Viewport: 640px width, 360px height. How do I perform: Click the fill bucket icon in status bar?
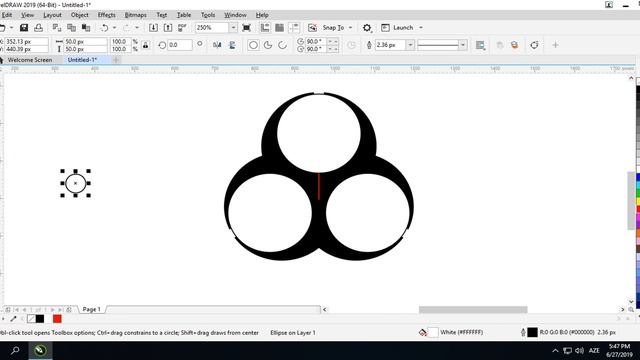click(422, 333)
